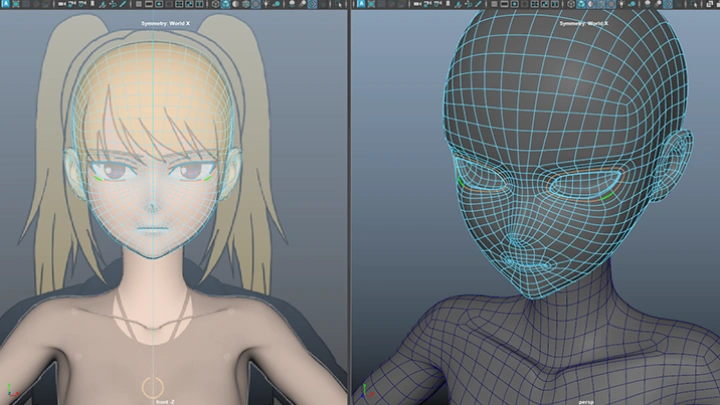
Task: Toggle Wireframe on Shaded in persp panel
Action: coord(602,4)
